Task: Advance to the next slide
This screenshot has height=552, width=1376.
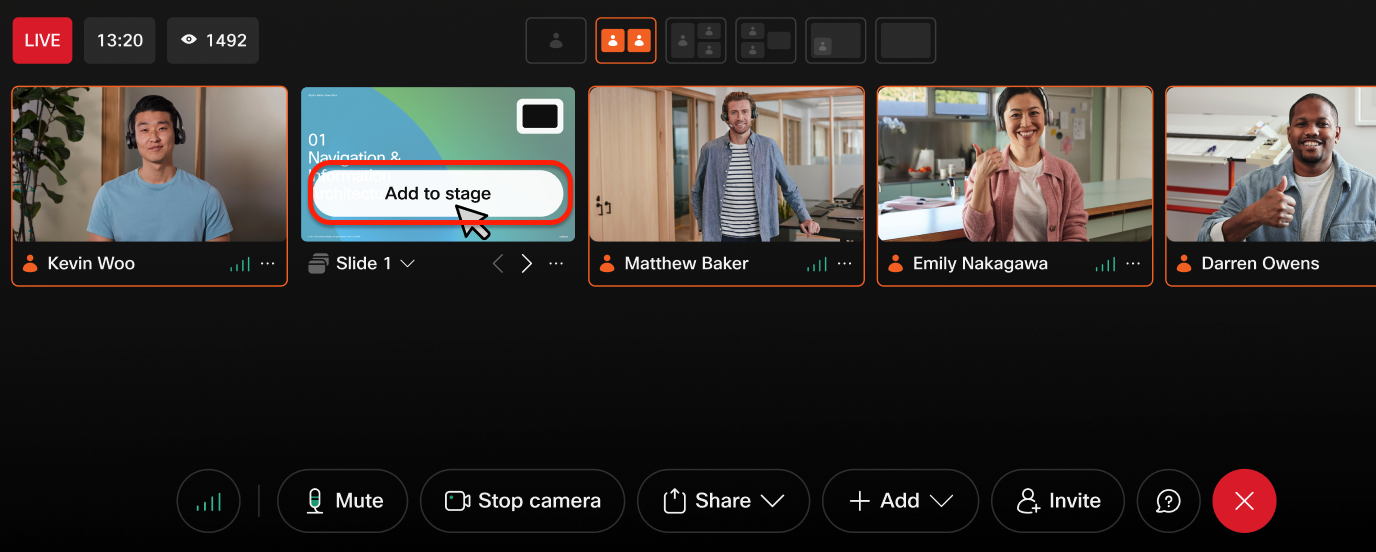Action: (527, 264)
